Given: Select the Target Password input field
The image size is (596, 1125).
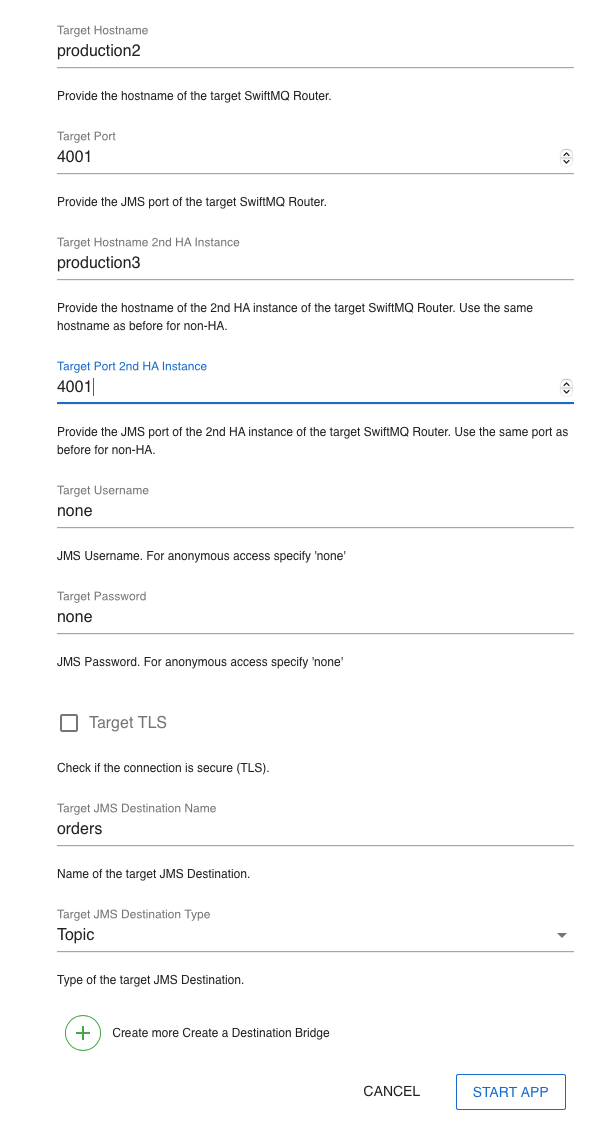Looking at the screenshot, I should click(315, 617).
